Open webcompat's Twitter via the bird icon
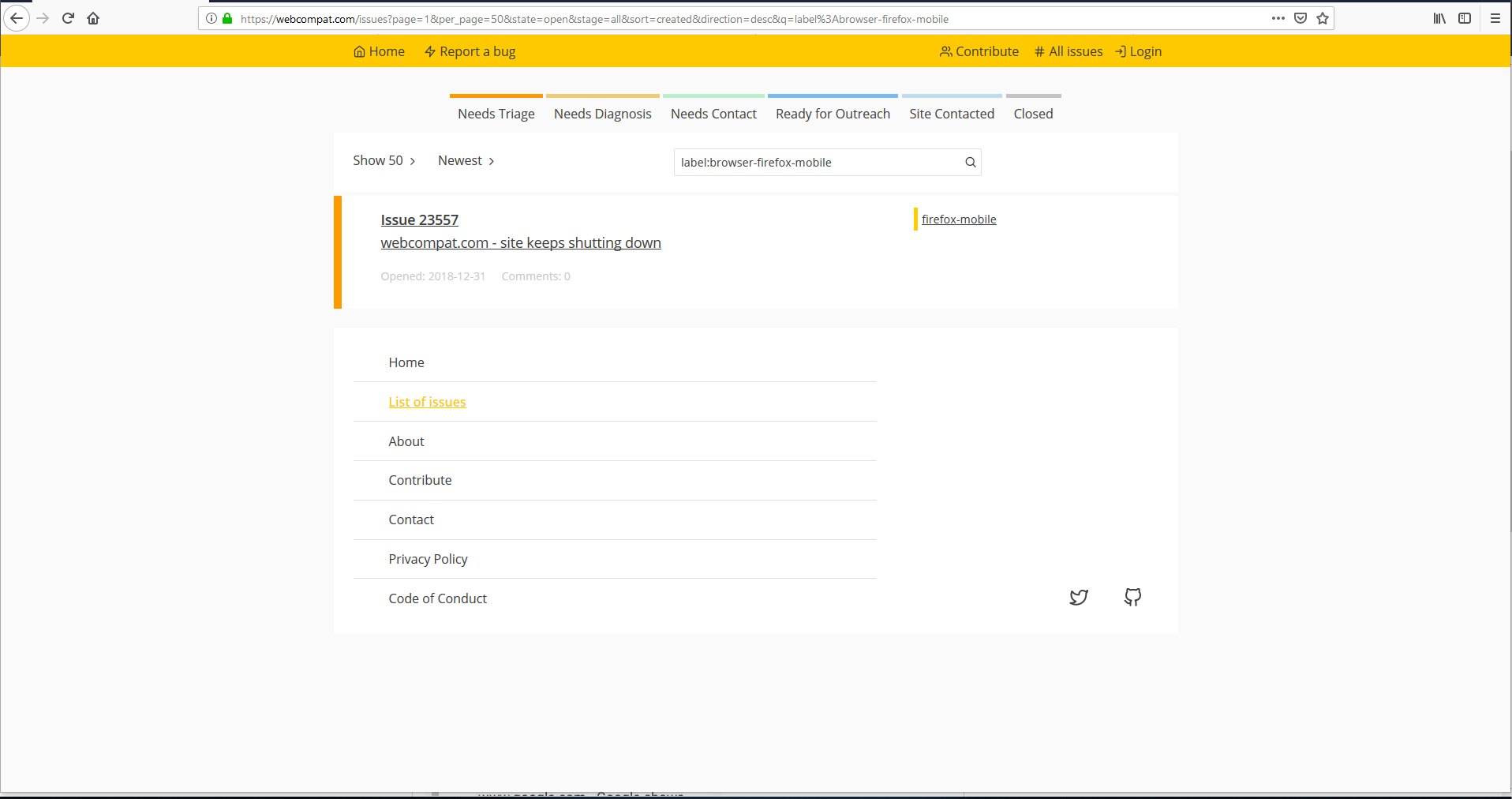The height and width of the screenshot is (799, 1512). pyautogui.click(x=1078, y=597)
